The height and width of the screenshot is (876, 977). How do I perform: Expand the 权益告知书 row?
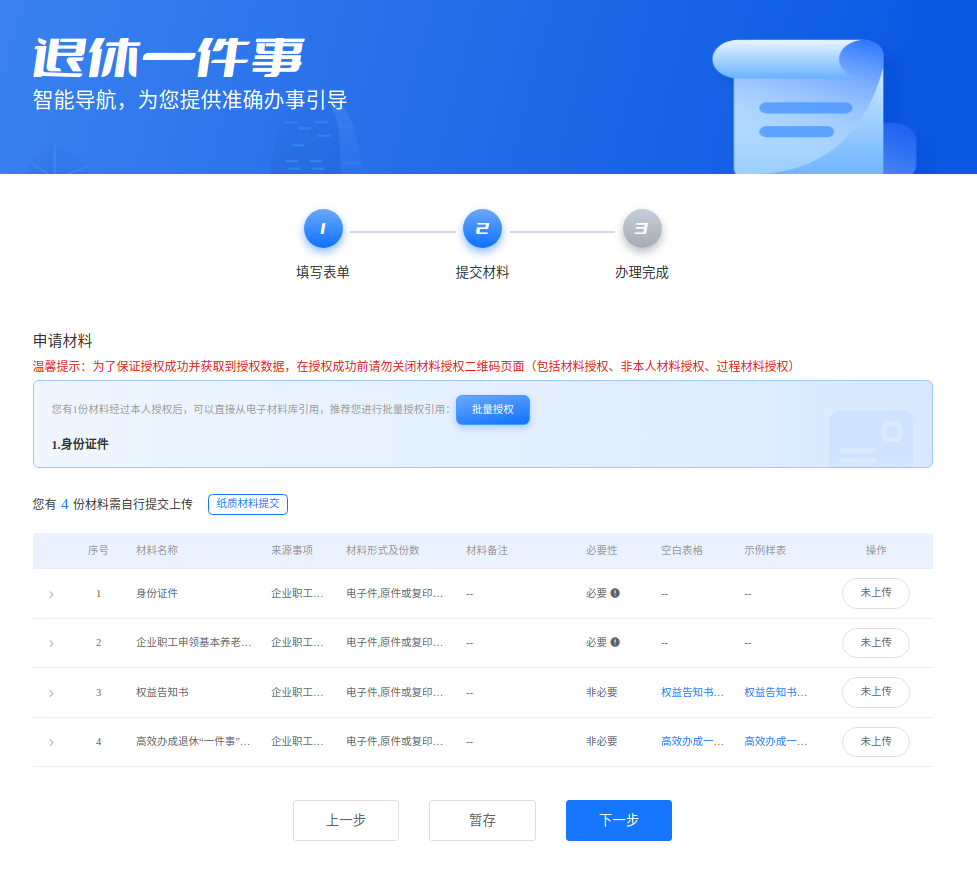(51, 692)
